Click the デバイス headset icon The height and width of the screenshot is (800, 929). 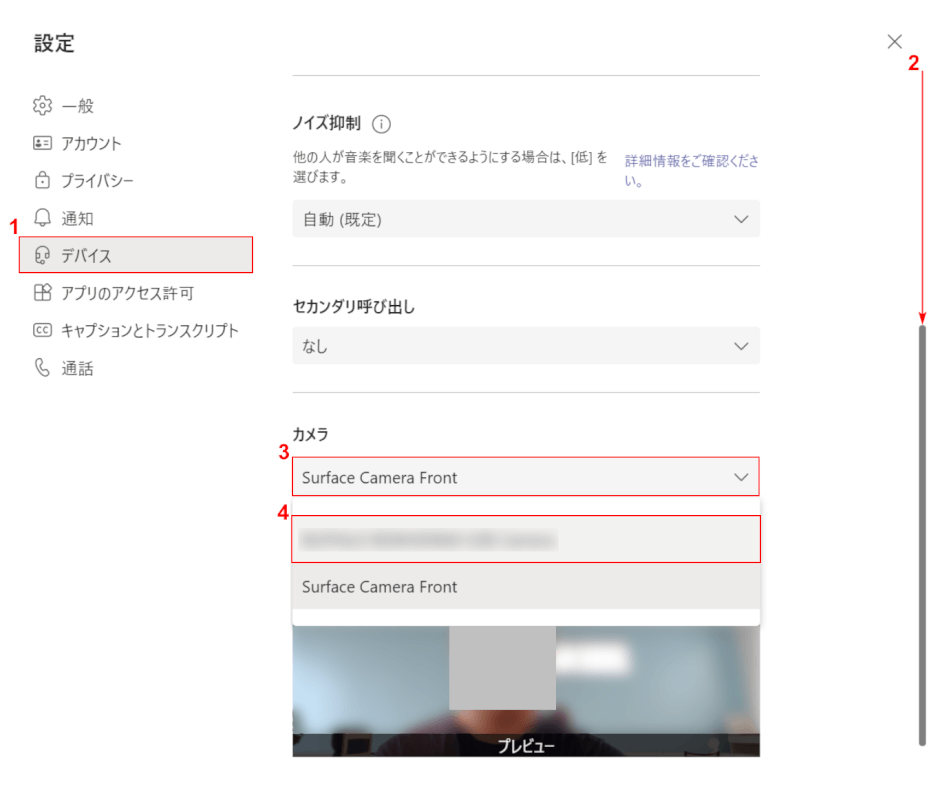click(x=42, y=255)
